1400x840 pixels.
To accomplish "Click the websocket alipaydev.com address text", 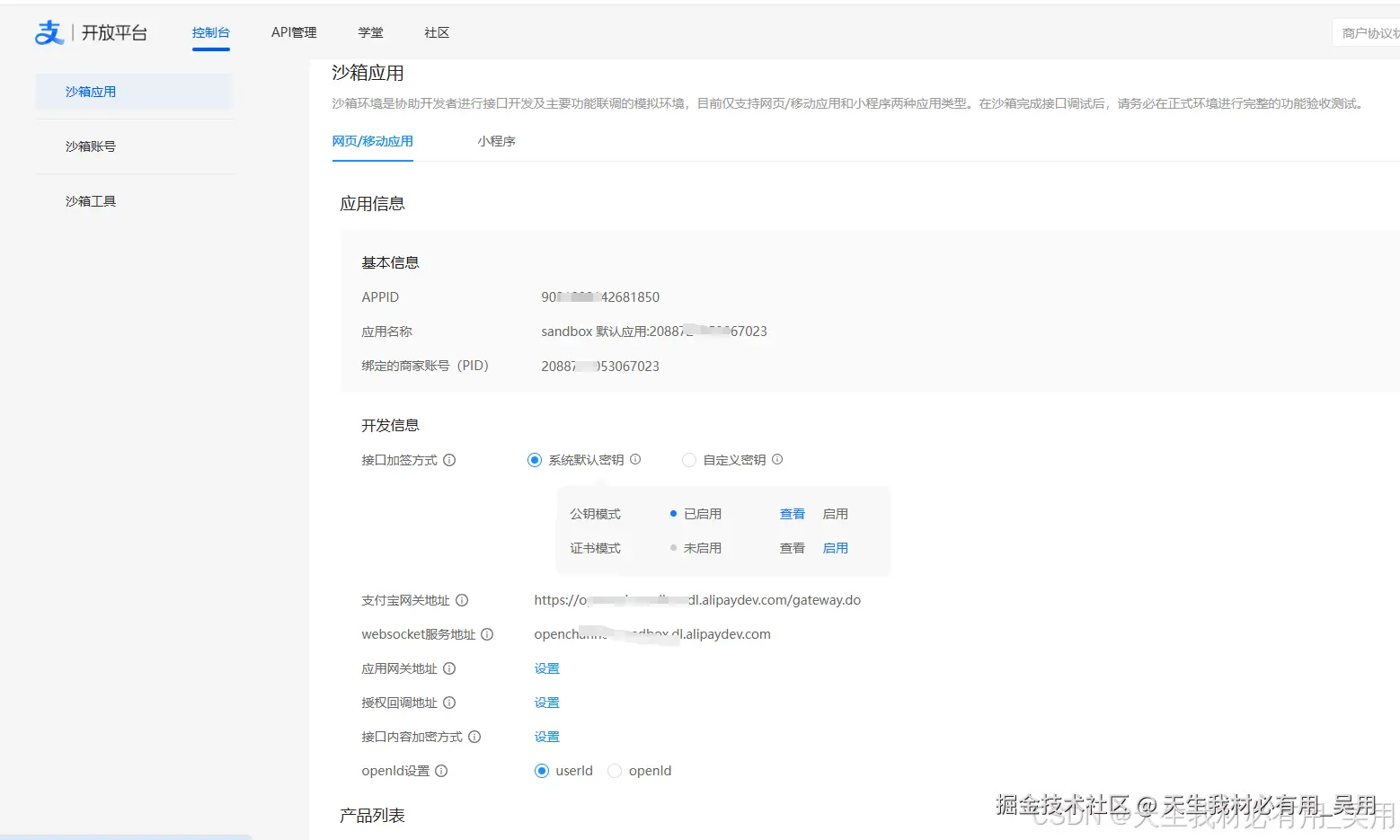I will tap(652, 634).
